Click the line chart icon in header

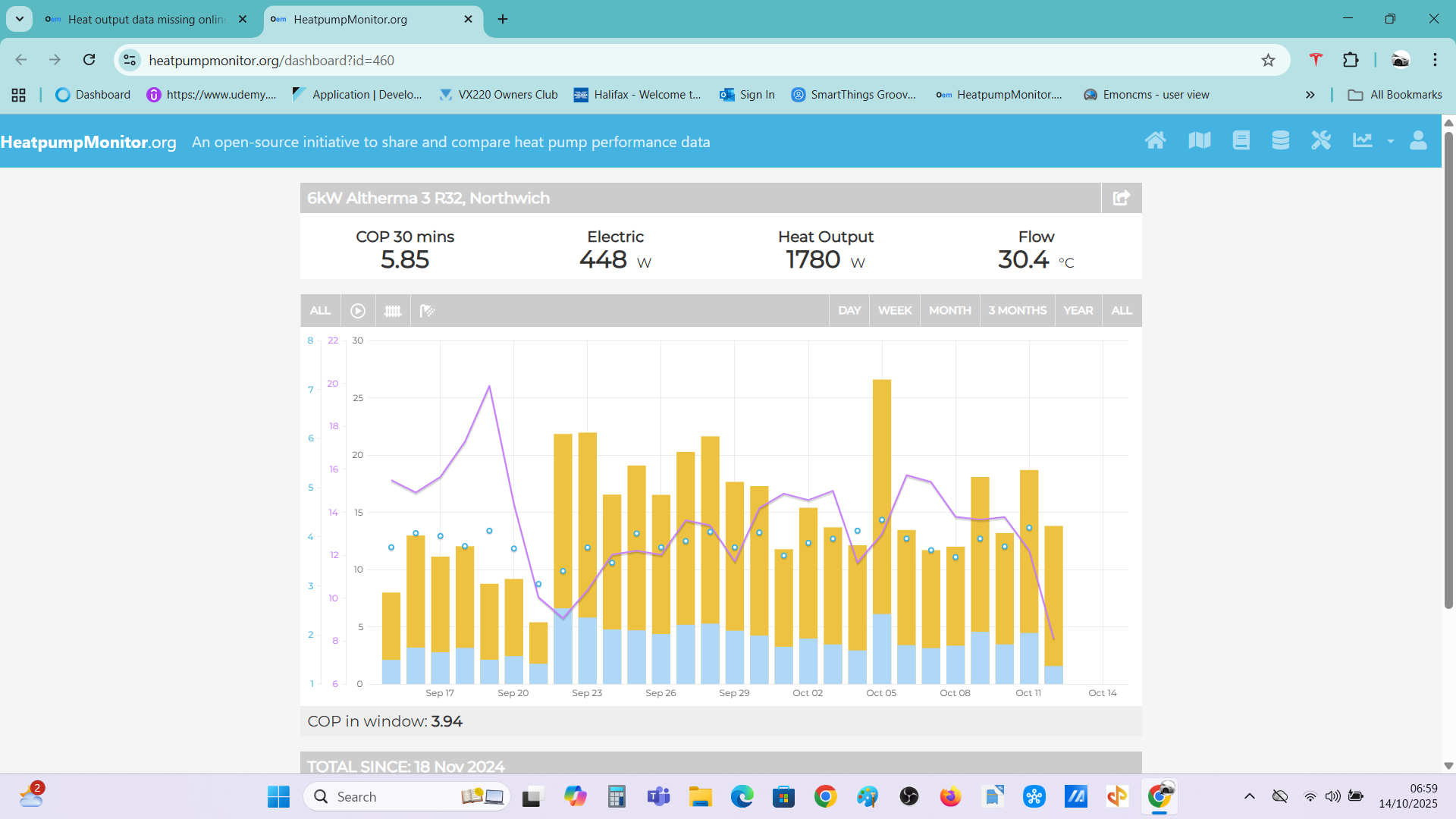[x=1363, y=141]
